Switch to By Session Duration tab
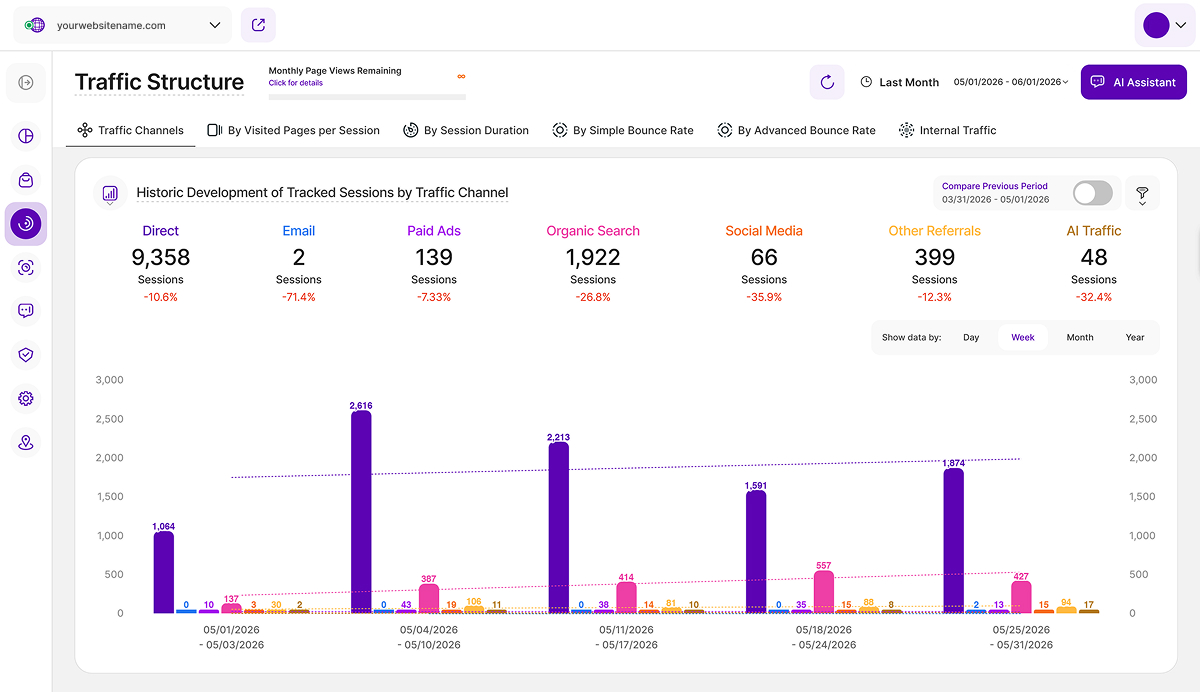Image resolution: width=1200 pixels, height=692 pixels. pyautogui.click(x=466, y=130)
